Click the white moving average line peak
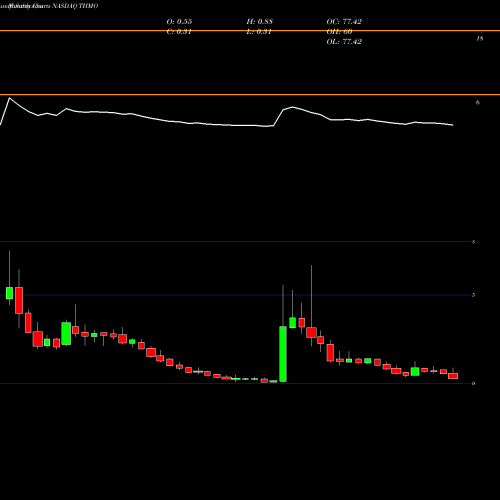The image size is (500, 500). point(9,98)
